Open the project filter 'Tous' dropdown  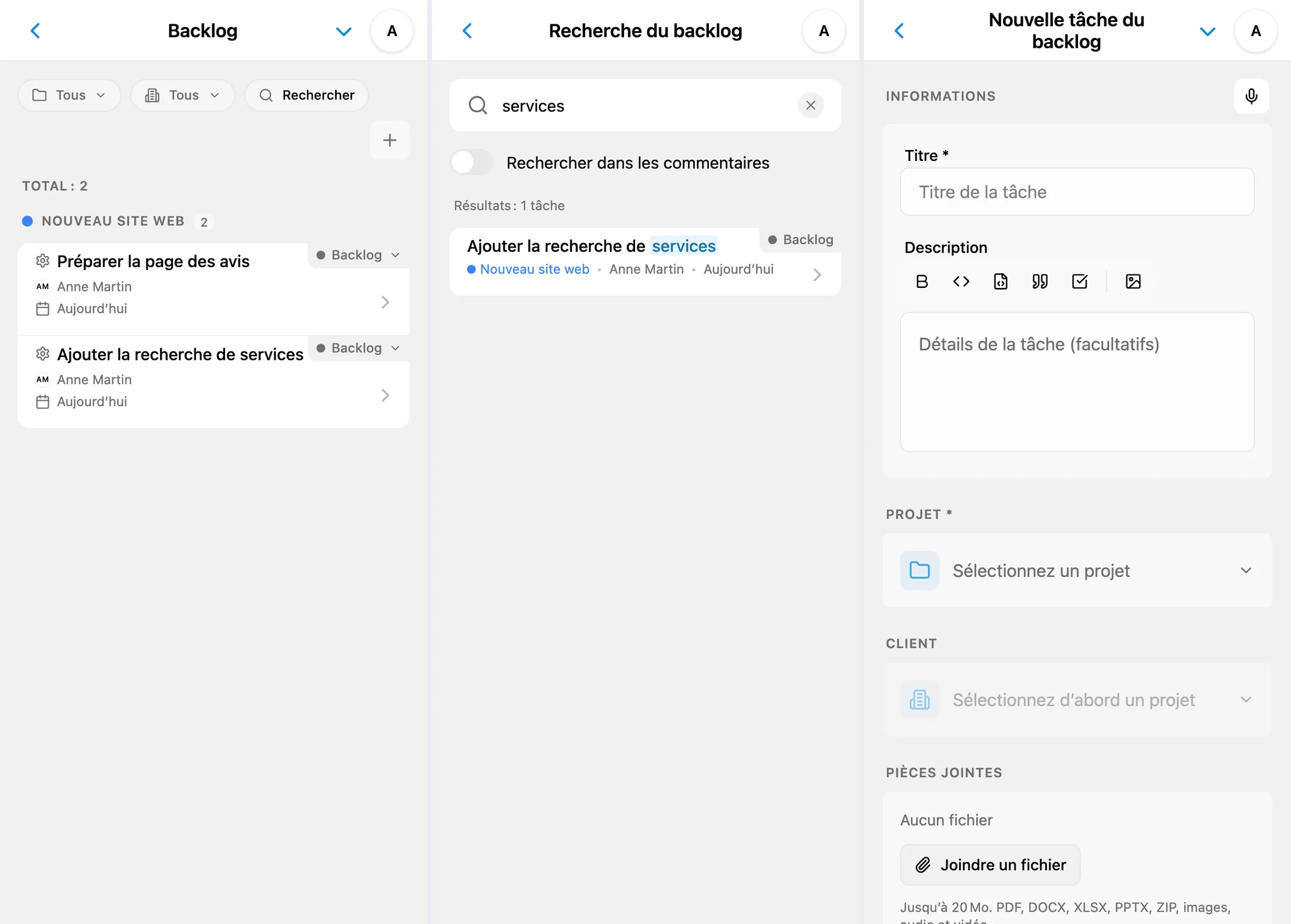[x=69, y=95]
